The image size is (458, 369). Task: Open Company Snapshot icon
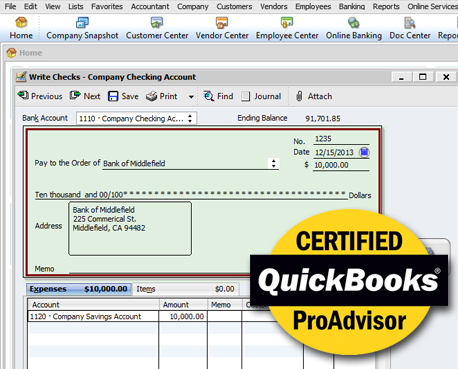(82, 23)
